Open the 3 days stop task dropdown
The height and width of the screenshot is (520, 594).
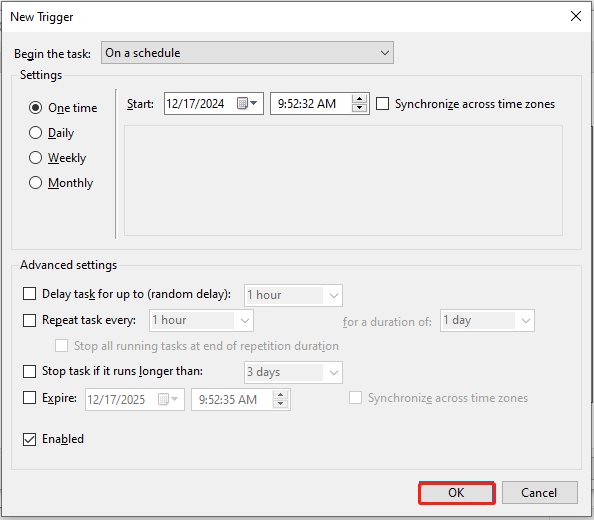293,372
